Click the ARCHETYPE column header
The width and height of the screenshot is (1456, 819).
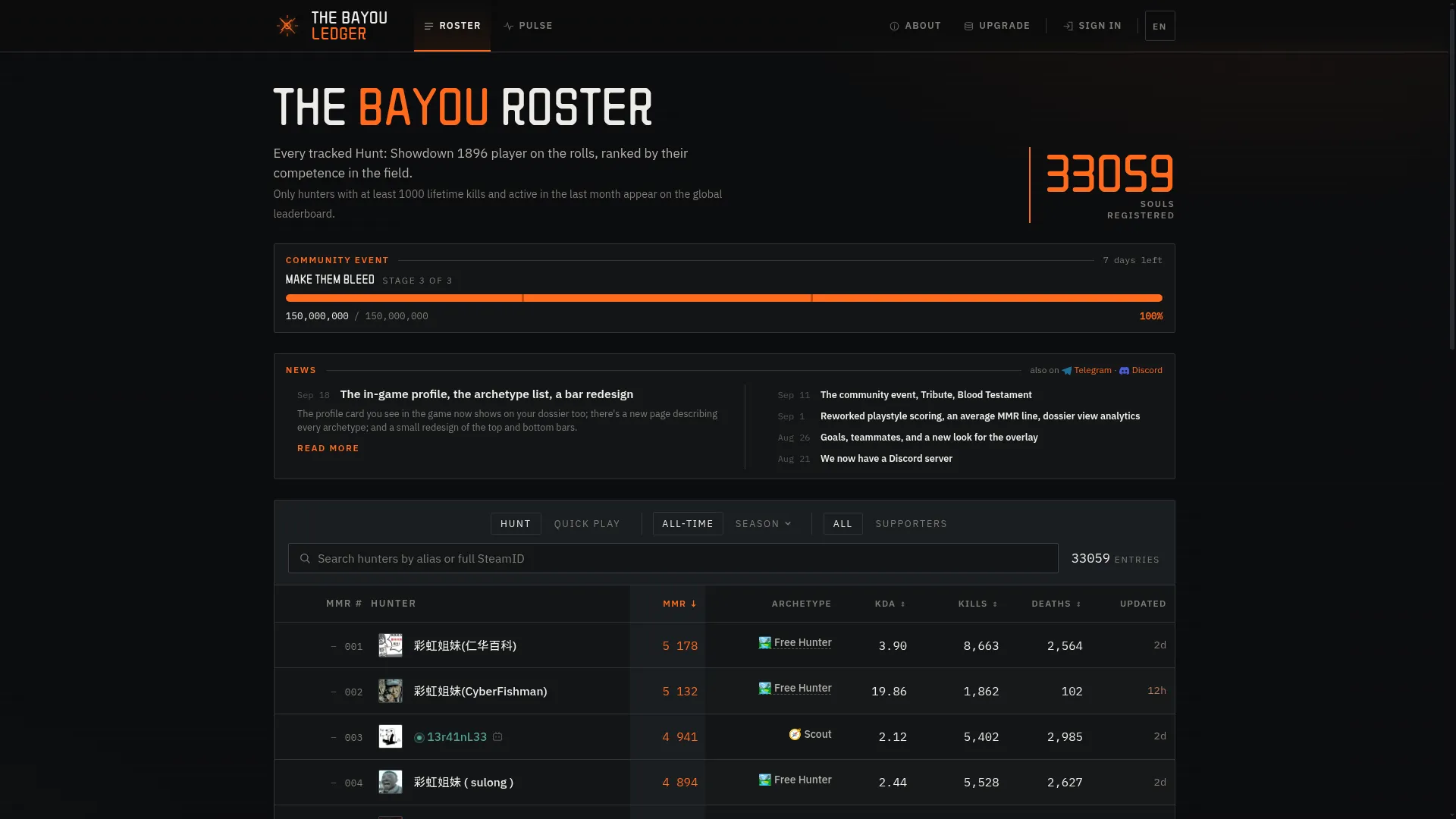click(802, 604)
